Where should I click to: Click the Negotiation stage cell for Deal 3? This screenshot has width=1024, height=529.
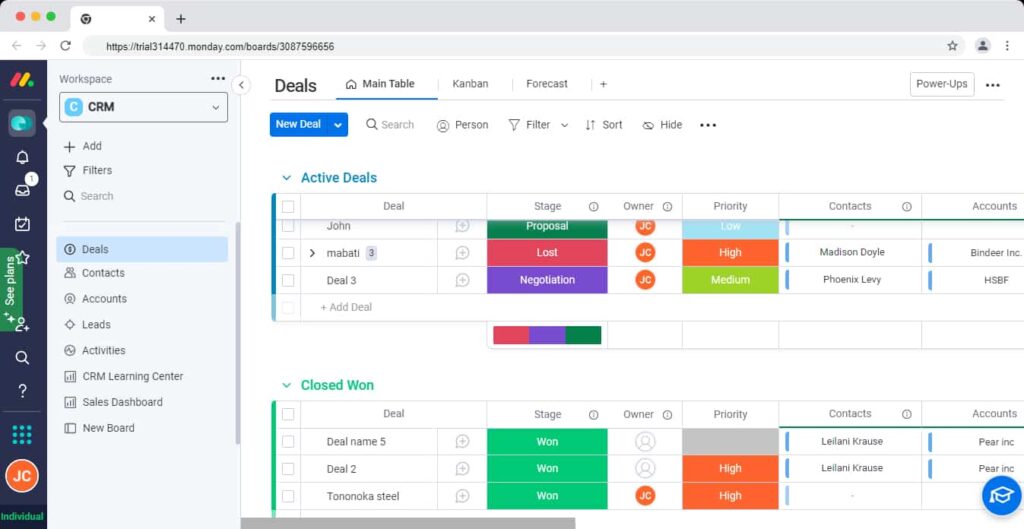[547, 280]
